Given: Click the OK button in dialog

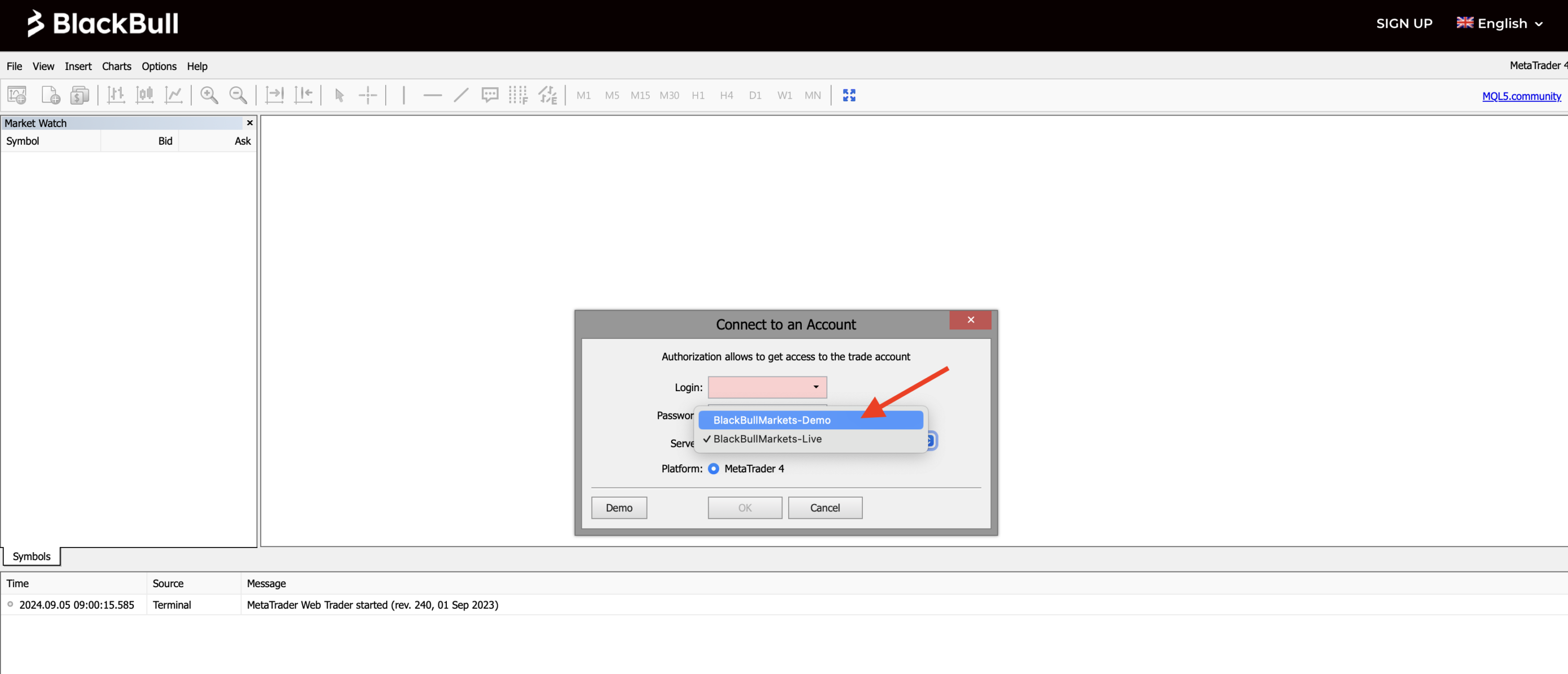Looking at the screenshot, I should (x=744, y=508).
